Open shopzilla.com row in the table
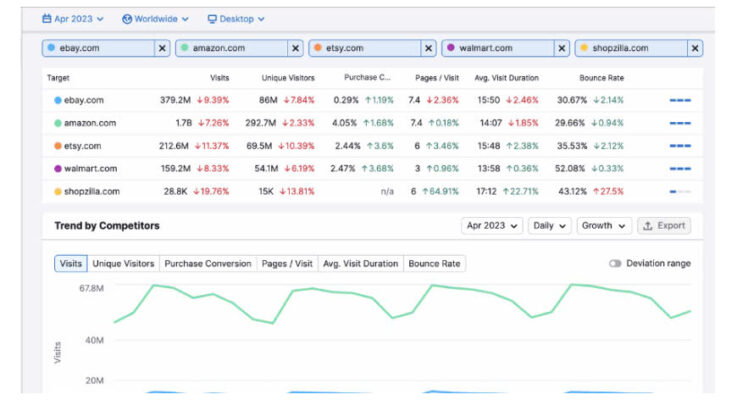748x400 pixels. 372,192
